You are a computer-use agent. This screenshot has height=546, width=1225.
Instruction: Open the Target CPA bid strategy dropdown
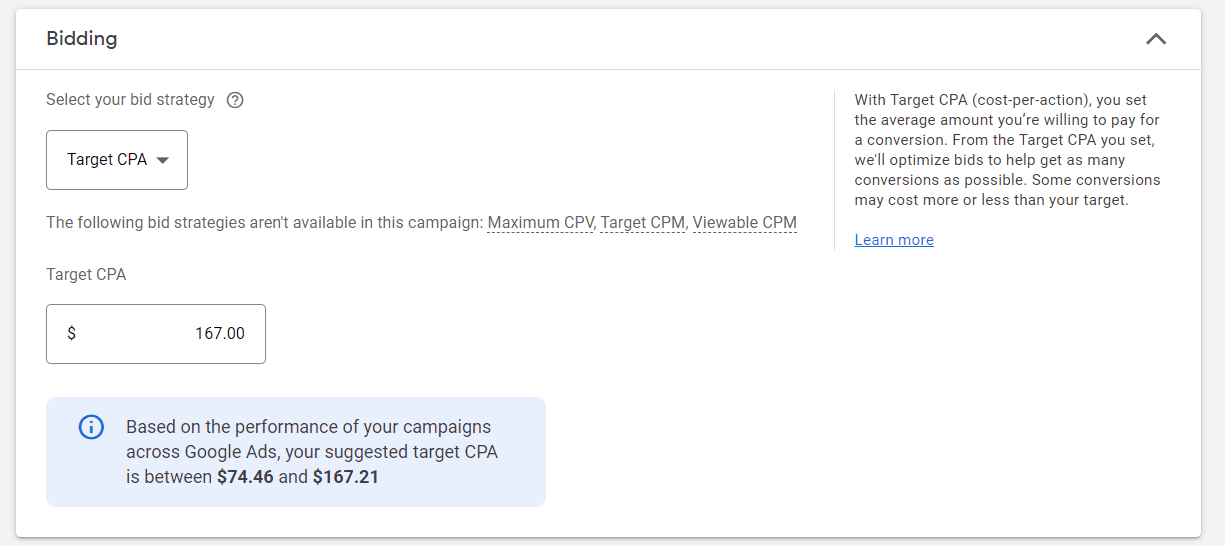[116, 160]
